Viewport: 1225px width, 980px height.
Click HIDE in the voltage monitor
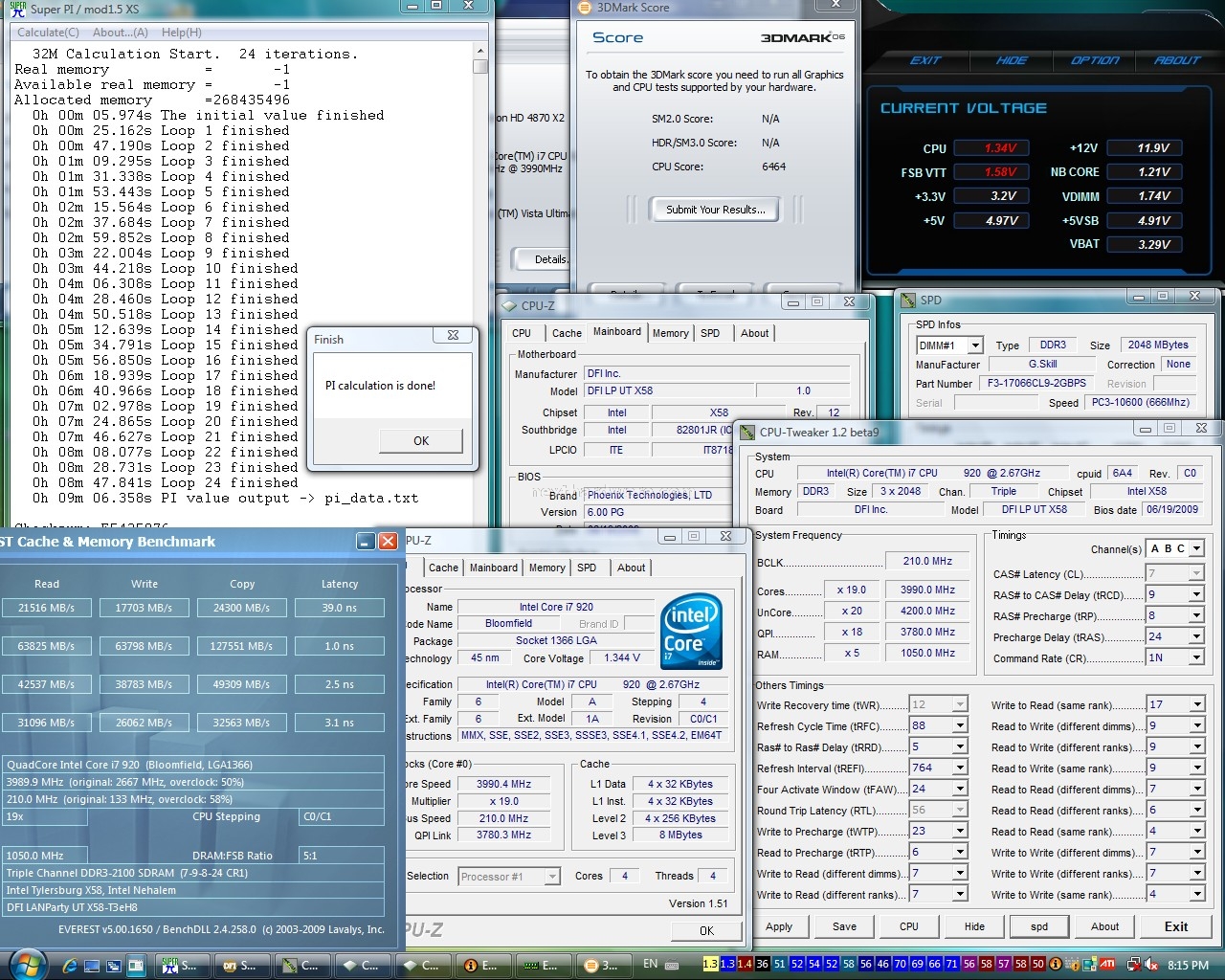[x=1012, y=60]
